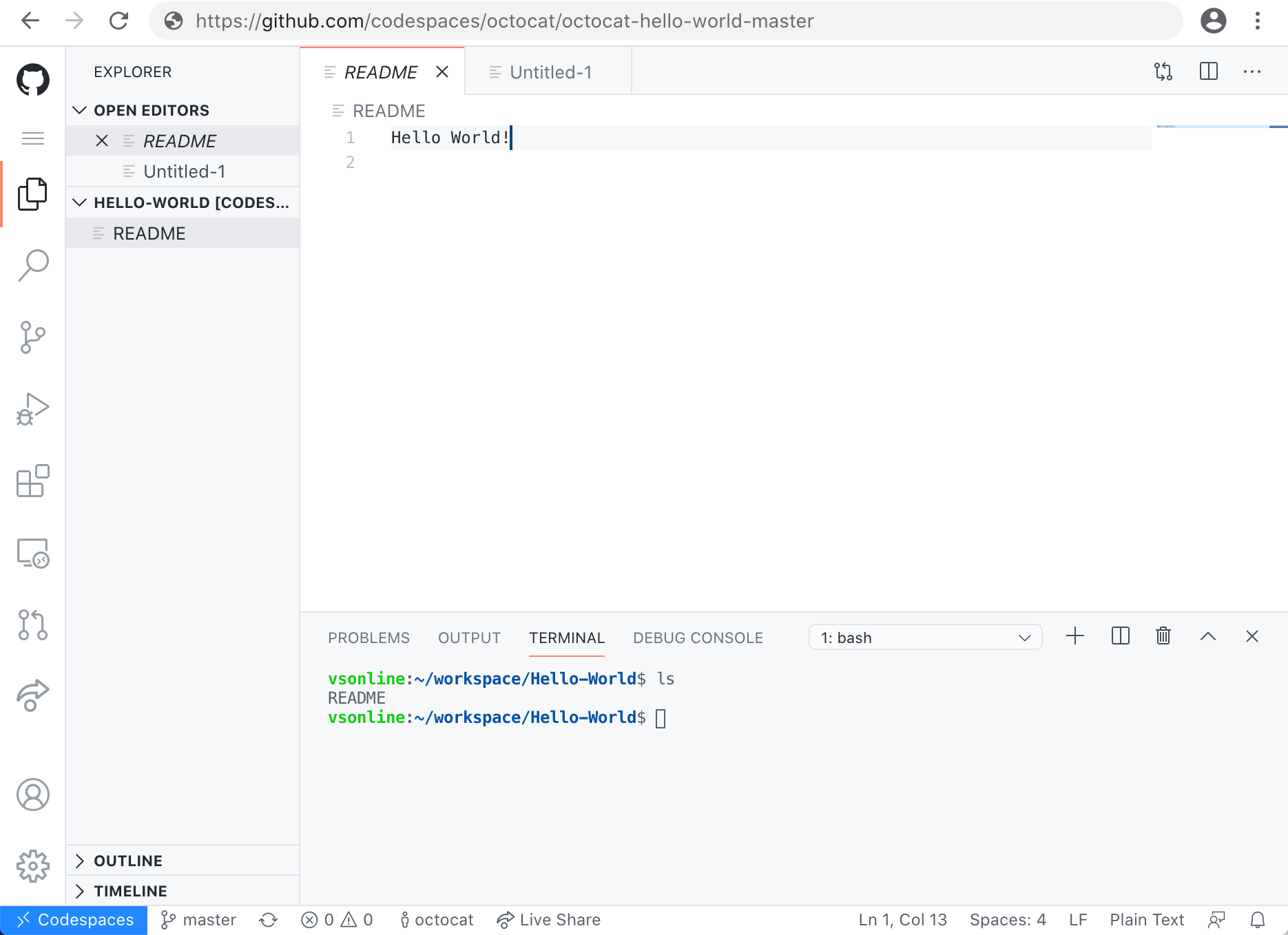Open the Extensions view
Image resolution: width=1288 pixels, height=935 pixels.
point(32,481)
